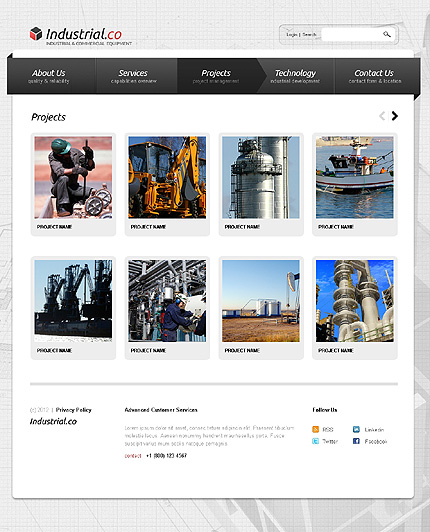The height and width of the screenshot is (532, 430).
Task: Open the RSS feed icon
Action: click(x=316, y=430)
